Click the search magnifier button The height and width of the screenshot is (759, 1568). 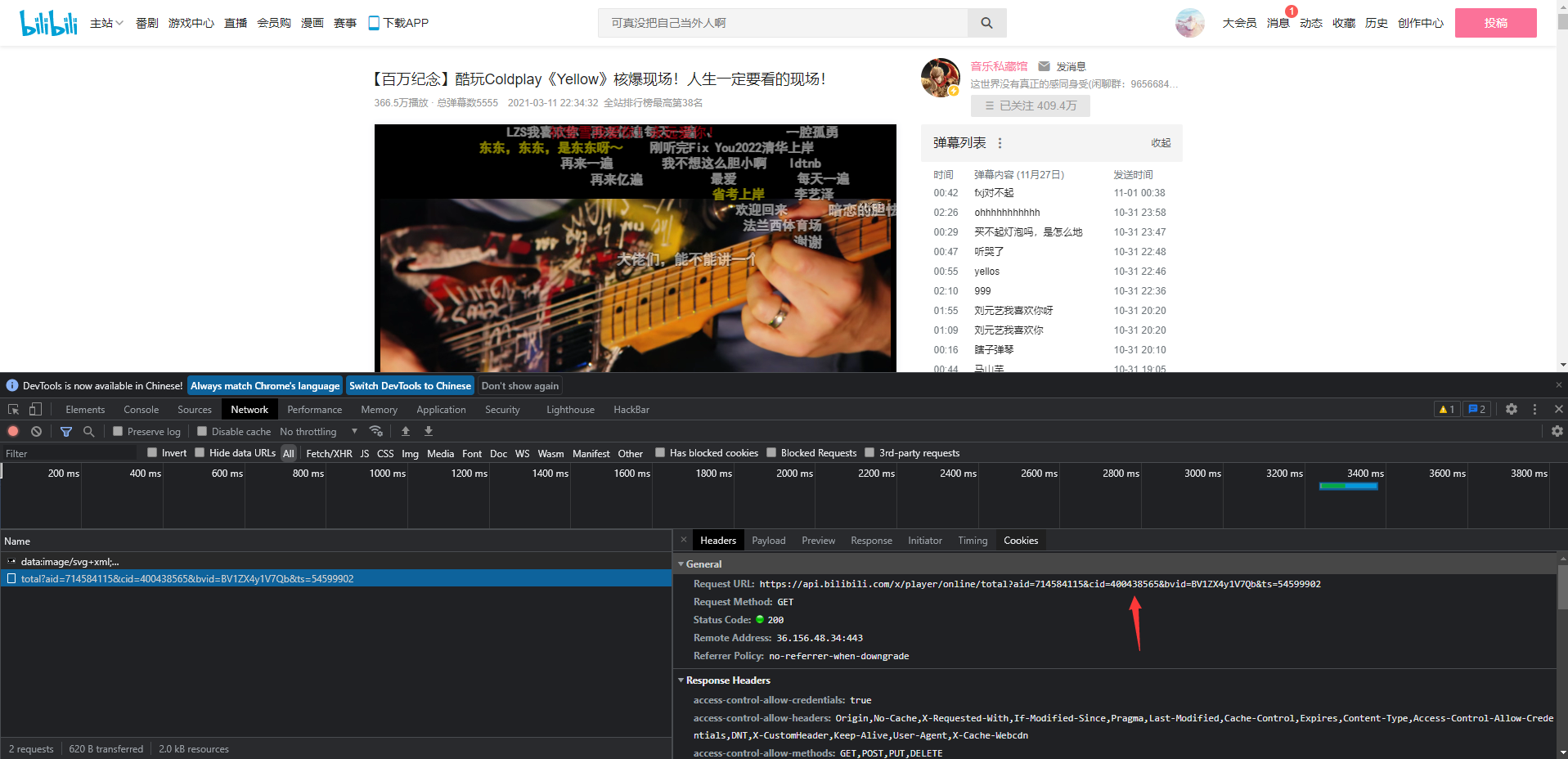986,23
